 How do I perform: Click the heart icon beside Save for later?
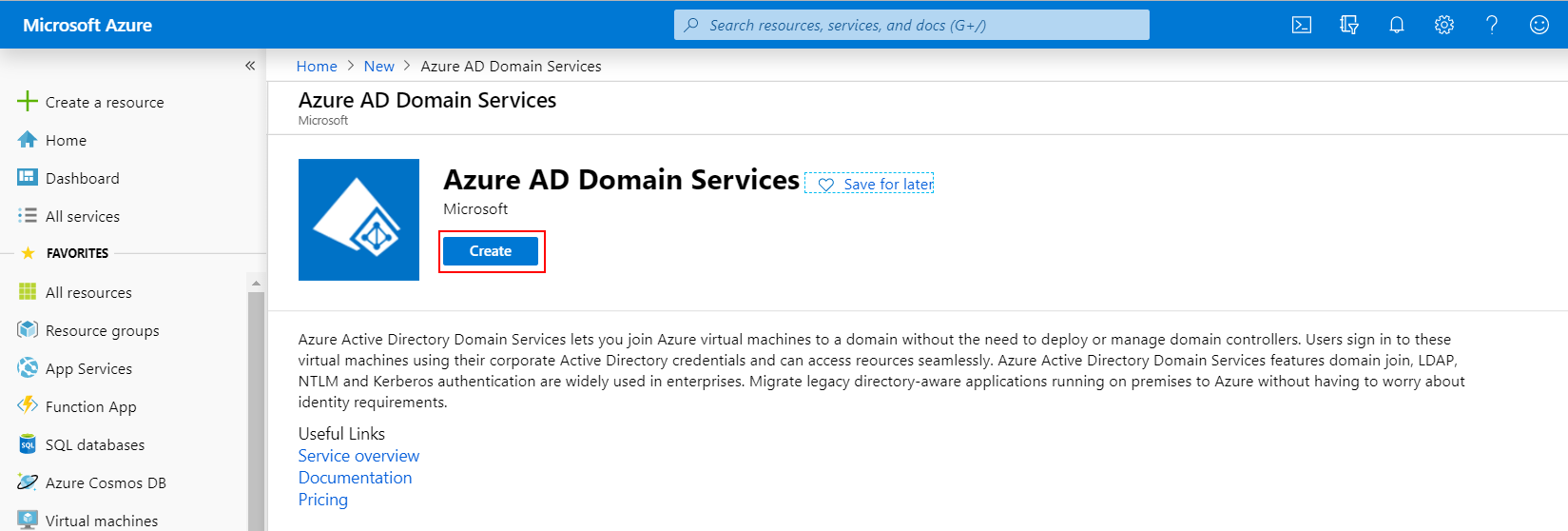(825, 185)
